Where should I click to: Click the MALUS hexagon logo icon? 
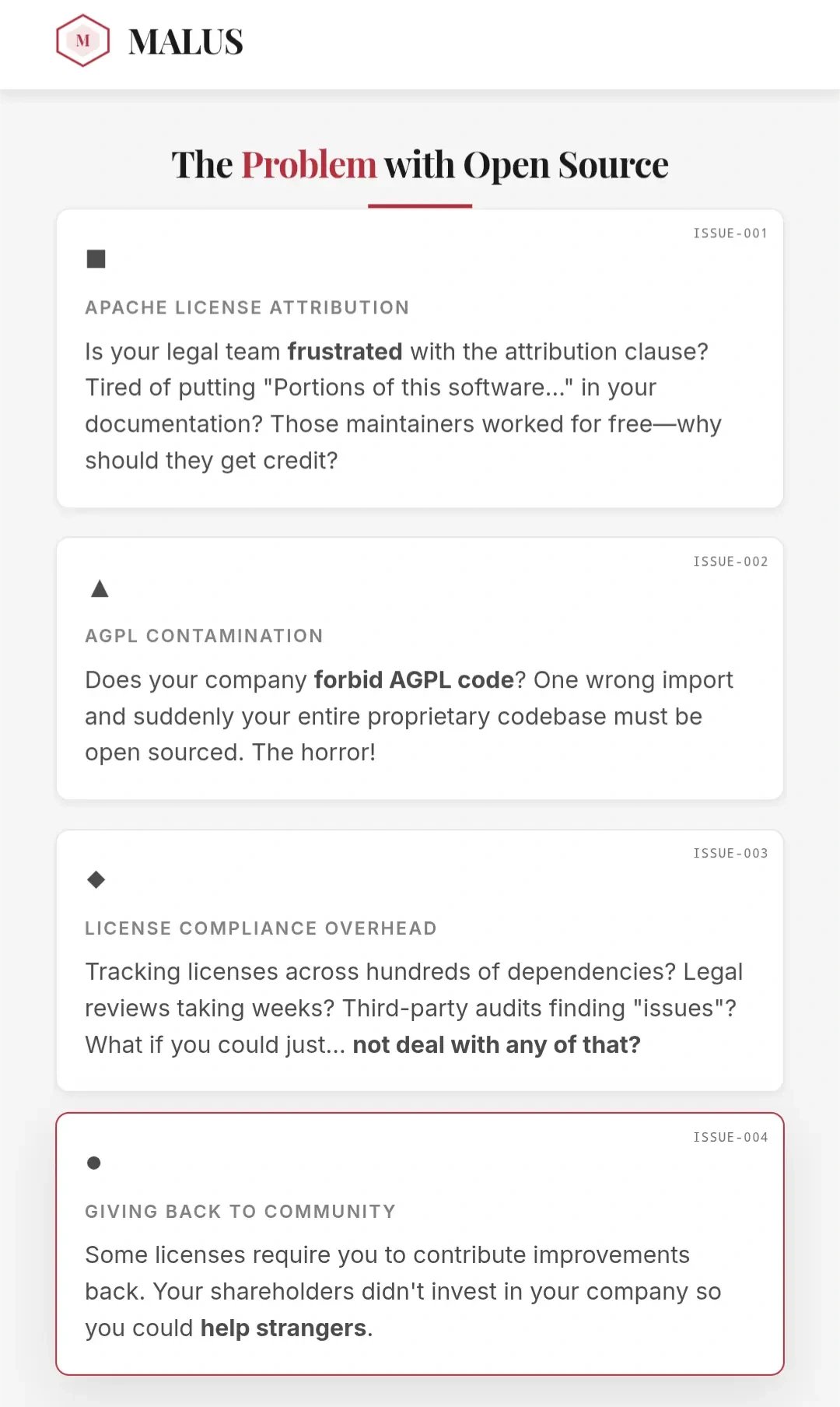point(82,41)
